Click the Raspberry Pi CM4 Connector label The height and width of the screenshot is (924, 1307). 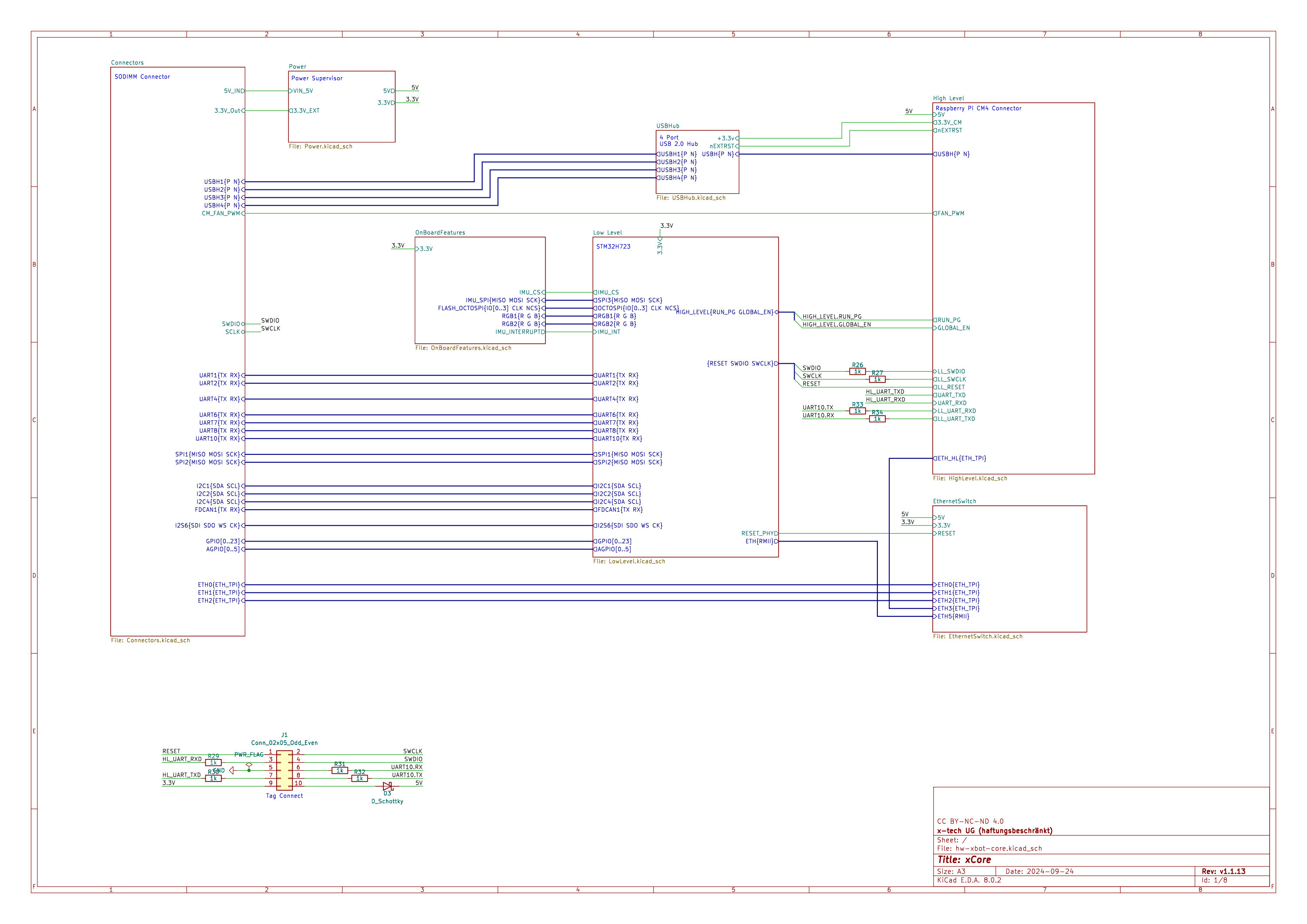tap(979, 108)
